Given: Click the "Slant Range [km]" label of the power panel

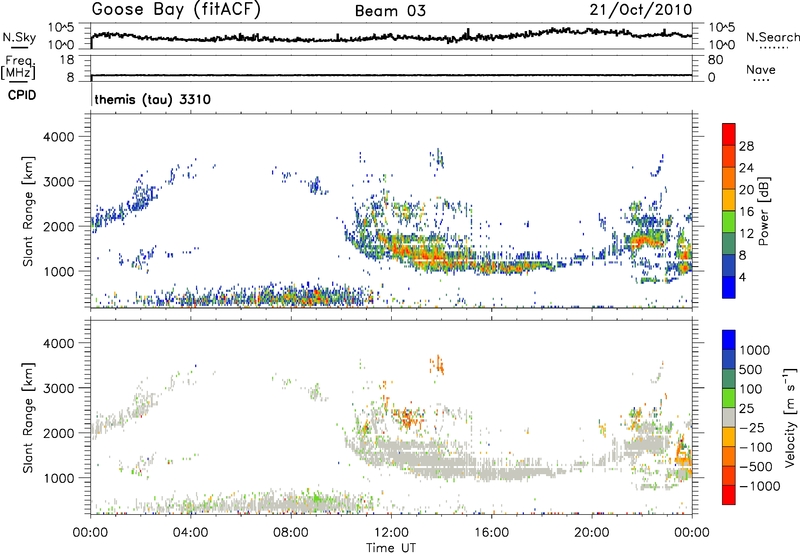Looking at the screenshot, I should (28, 211).
